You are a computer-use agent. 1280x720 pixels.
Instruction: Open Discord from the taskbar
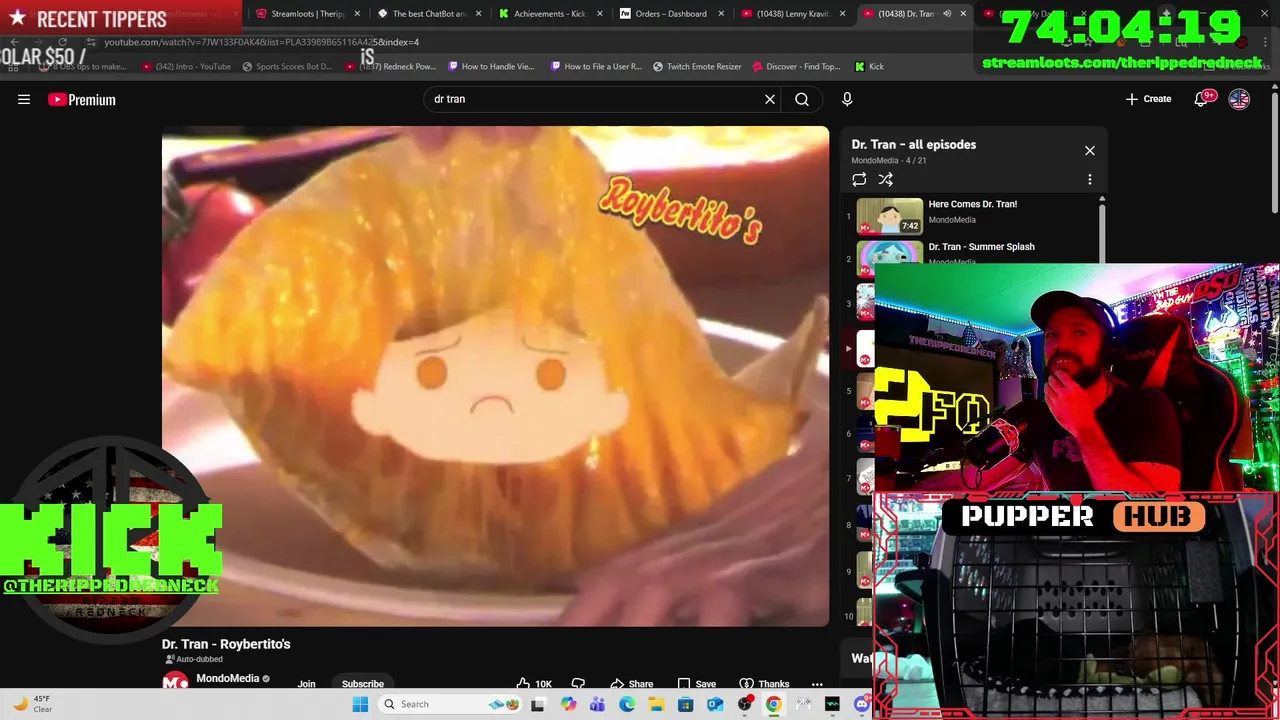click(x=862, y=704)
